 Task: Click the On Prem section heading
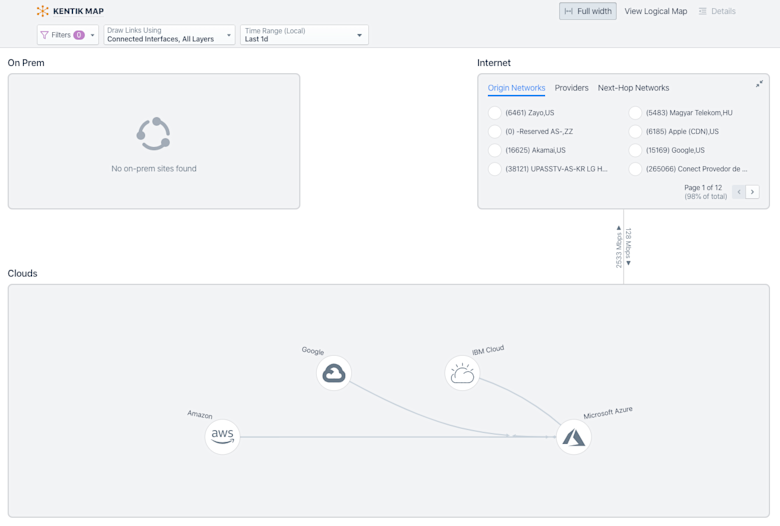[26, 63]
